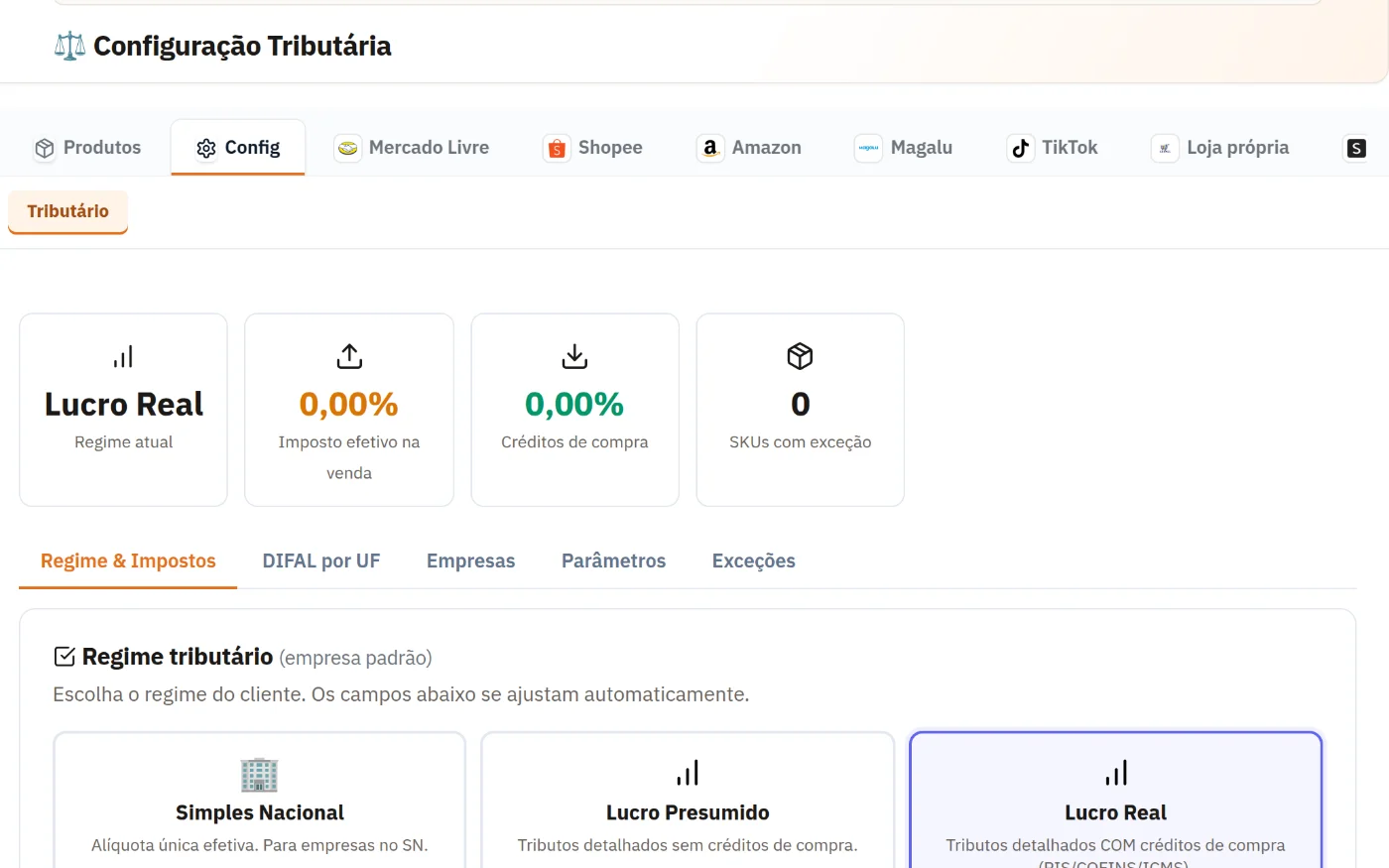Click the 0 SKUs com exceção value
The image size is (1389, 868).
(800, 405)
